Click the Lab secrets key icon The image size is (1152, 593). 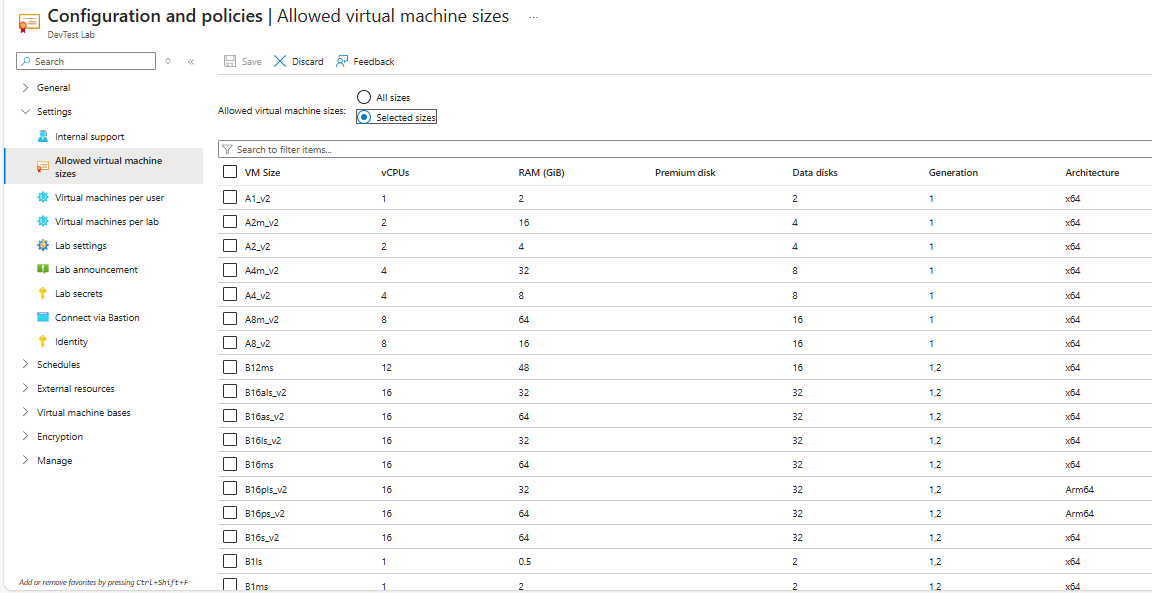pyautogui.click(x=43, y=293)
